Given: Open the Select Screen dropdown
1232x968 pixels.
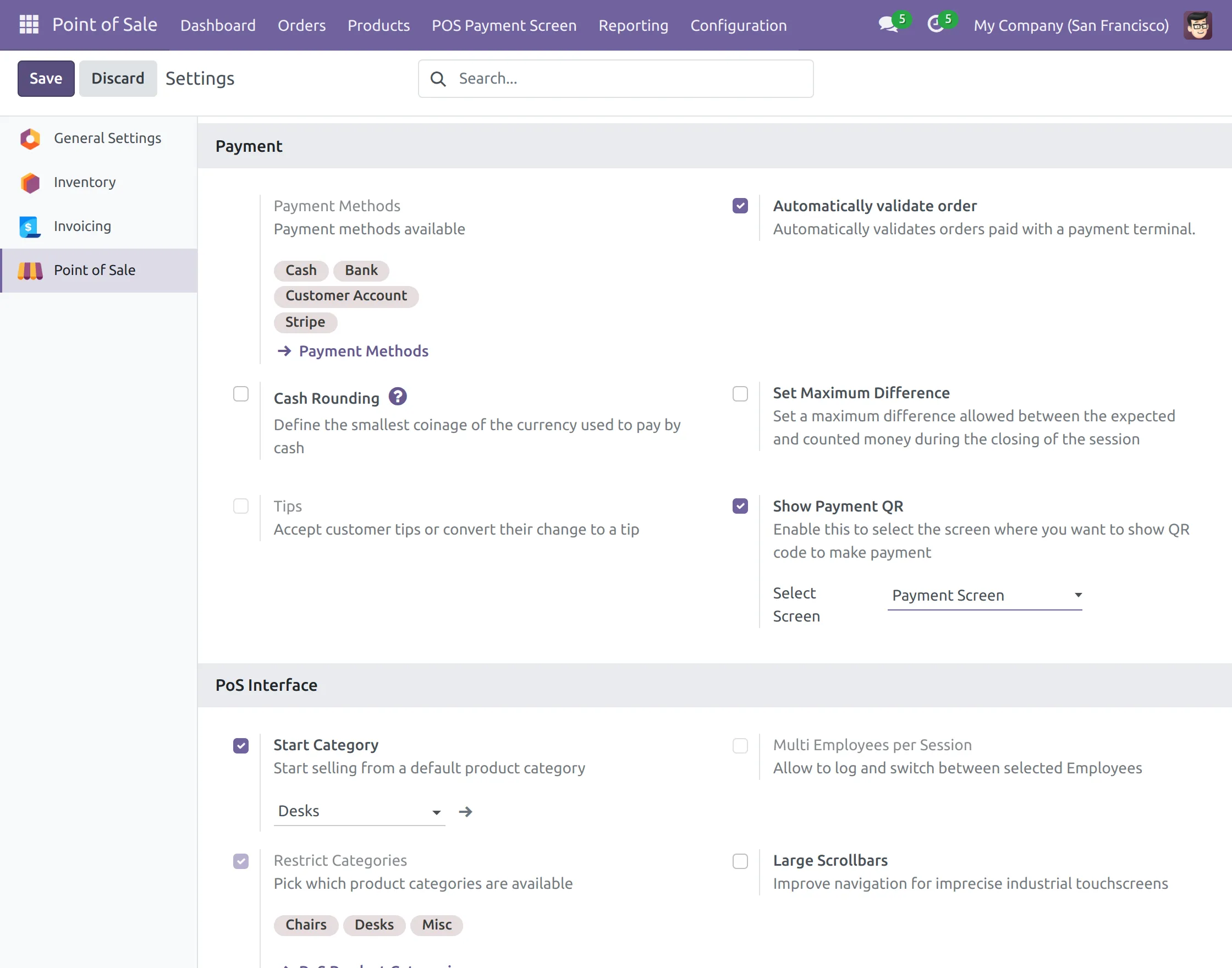Looking at the screenshot, I should [x=985, y=595].
